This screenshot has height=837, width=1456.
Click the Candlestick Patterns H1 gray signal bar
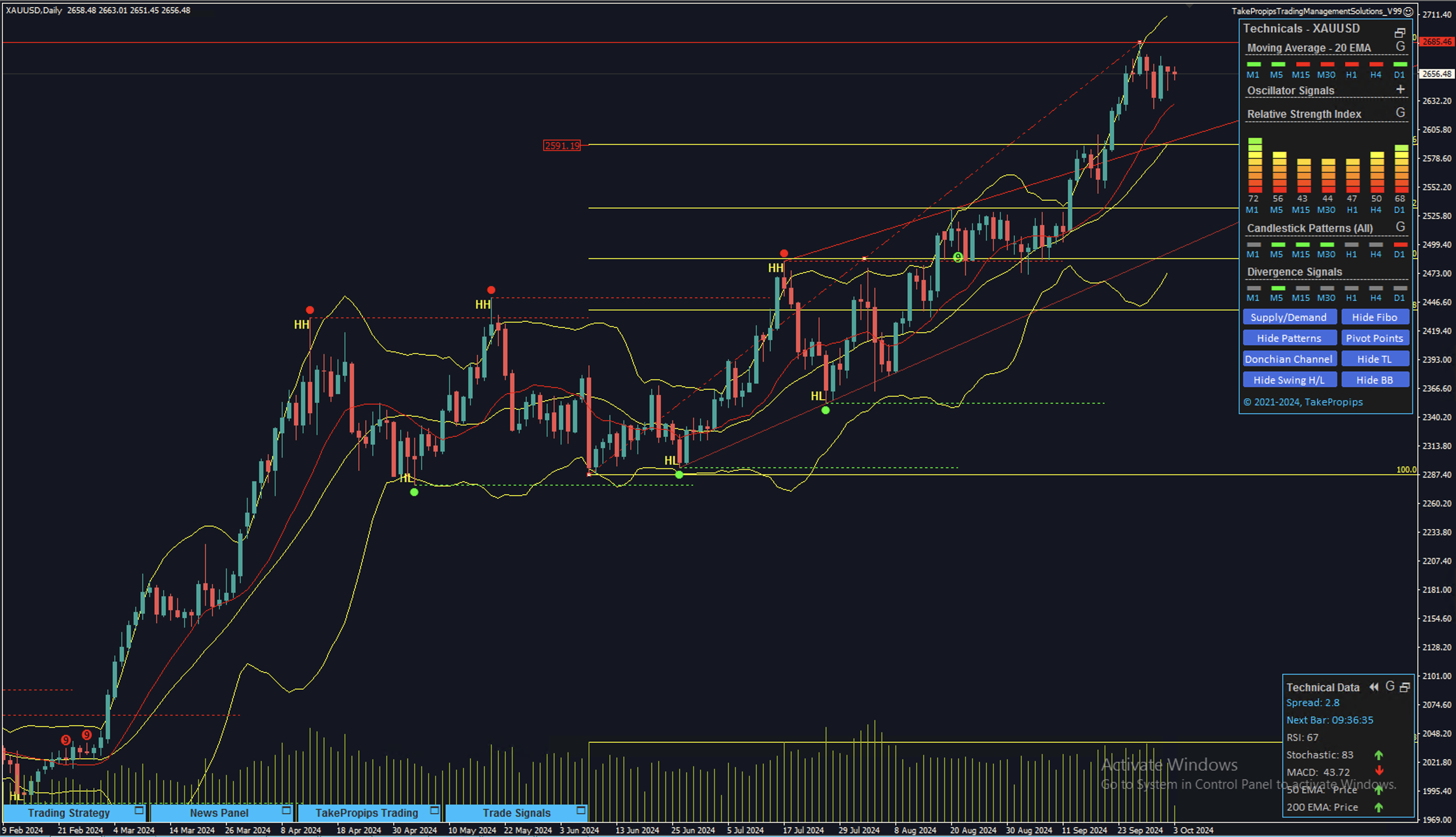[x=1351, y=245]
